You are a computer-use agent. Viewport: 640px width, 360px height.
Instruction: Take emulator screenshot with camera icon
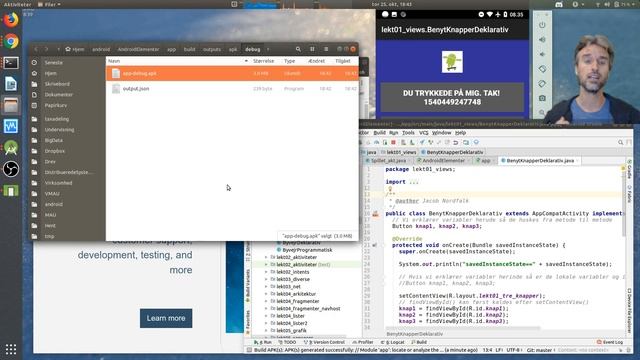[x=542, y=98]
